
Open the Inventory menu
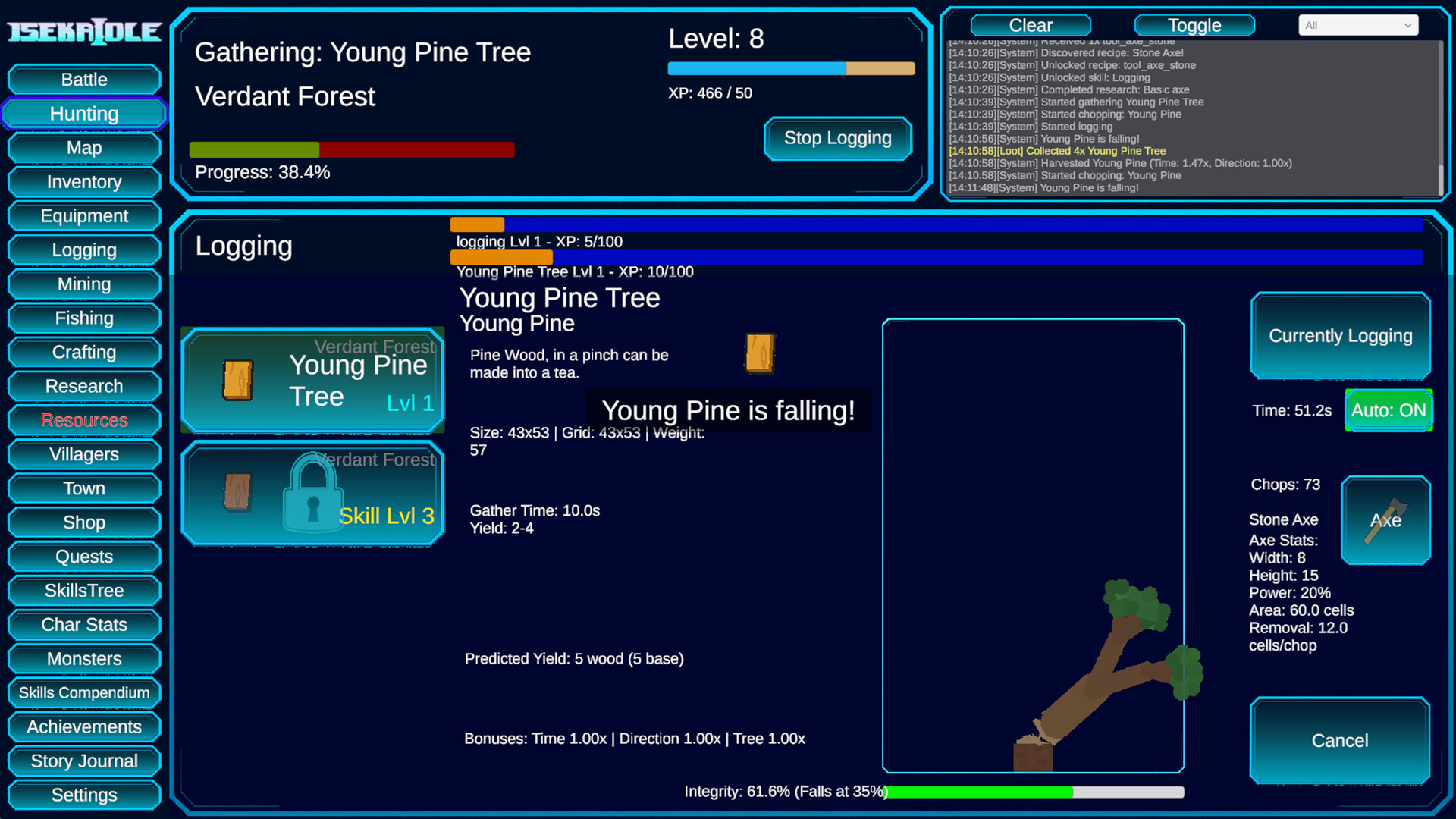[x=84, y=182]
